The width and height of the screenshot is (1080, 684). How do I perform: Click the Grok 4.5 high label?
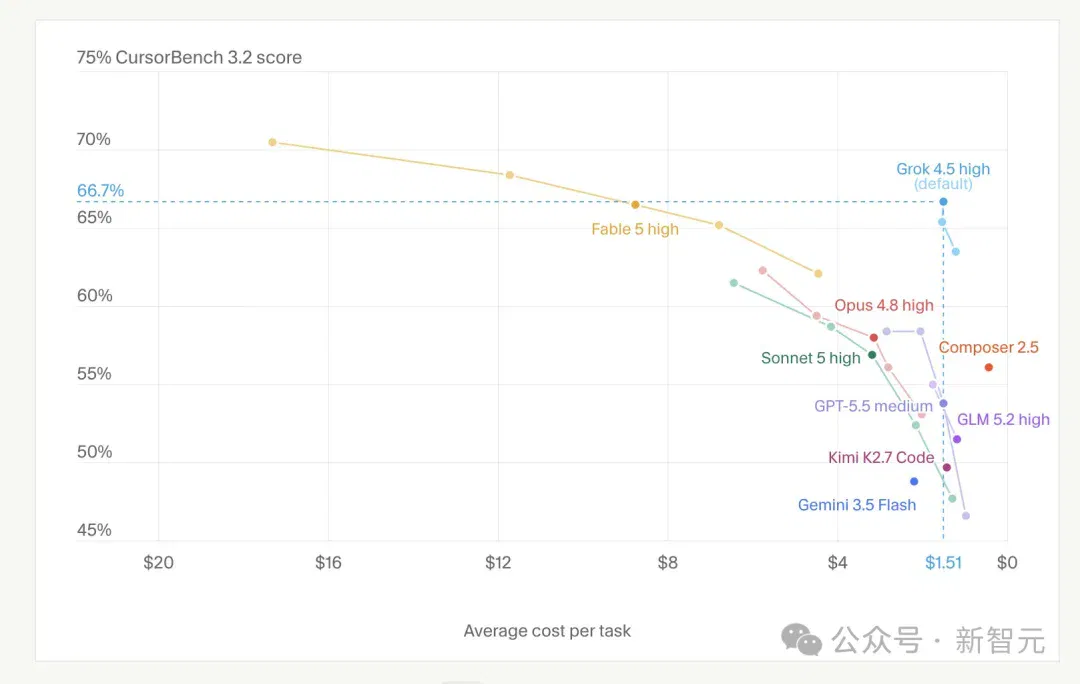click(943, 169)
